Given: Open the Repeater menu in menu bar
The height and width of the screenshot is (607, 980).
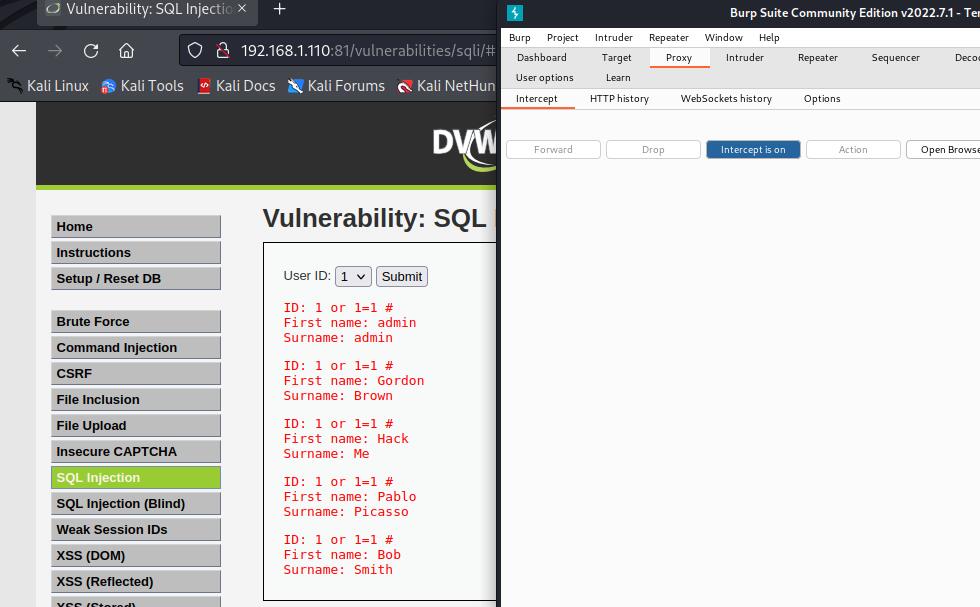Looking at the screenshot, I should tap(669, 38).
